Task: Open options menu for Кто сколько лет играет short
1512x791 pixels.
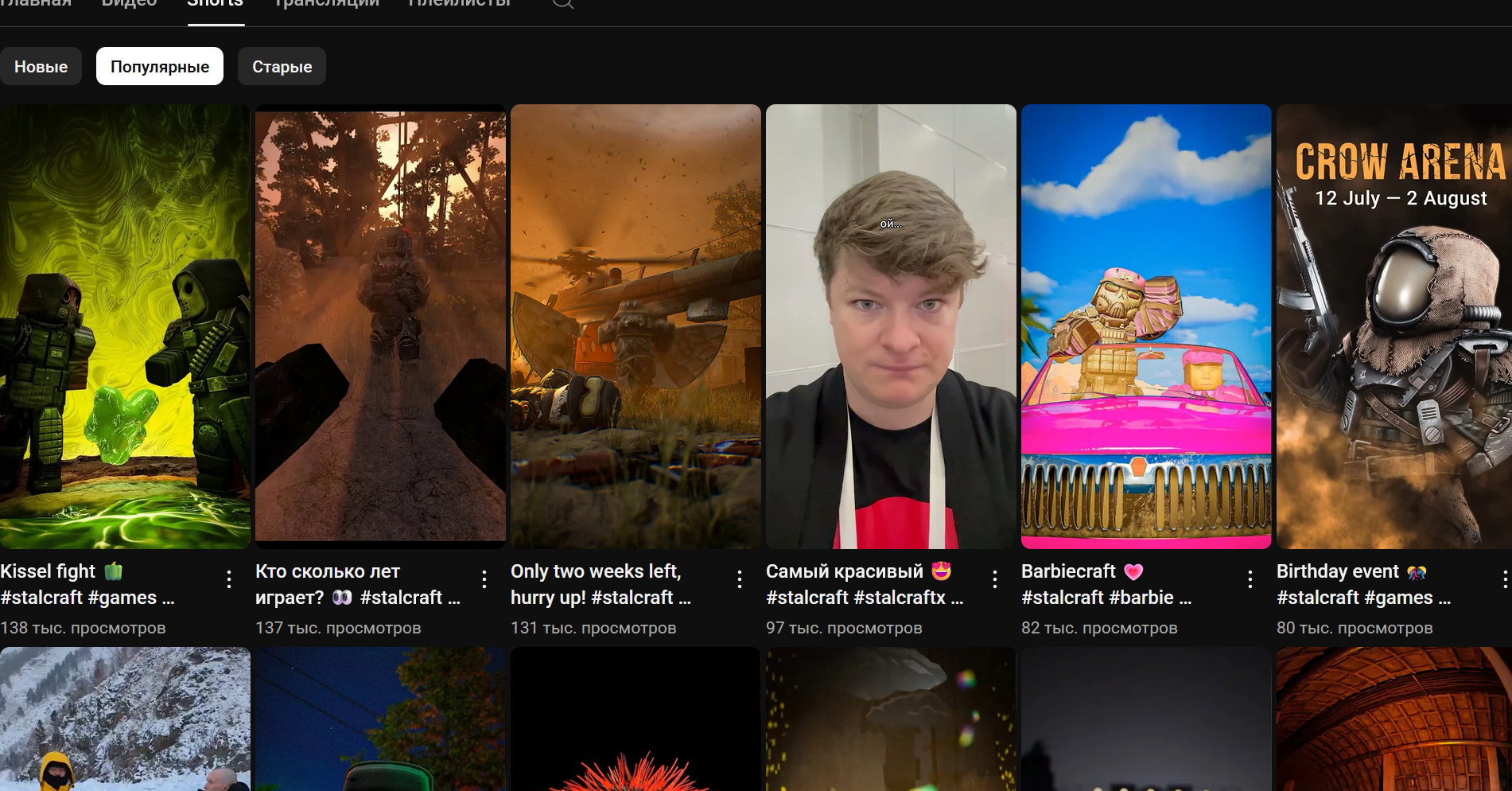Action: (484, 579)
